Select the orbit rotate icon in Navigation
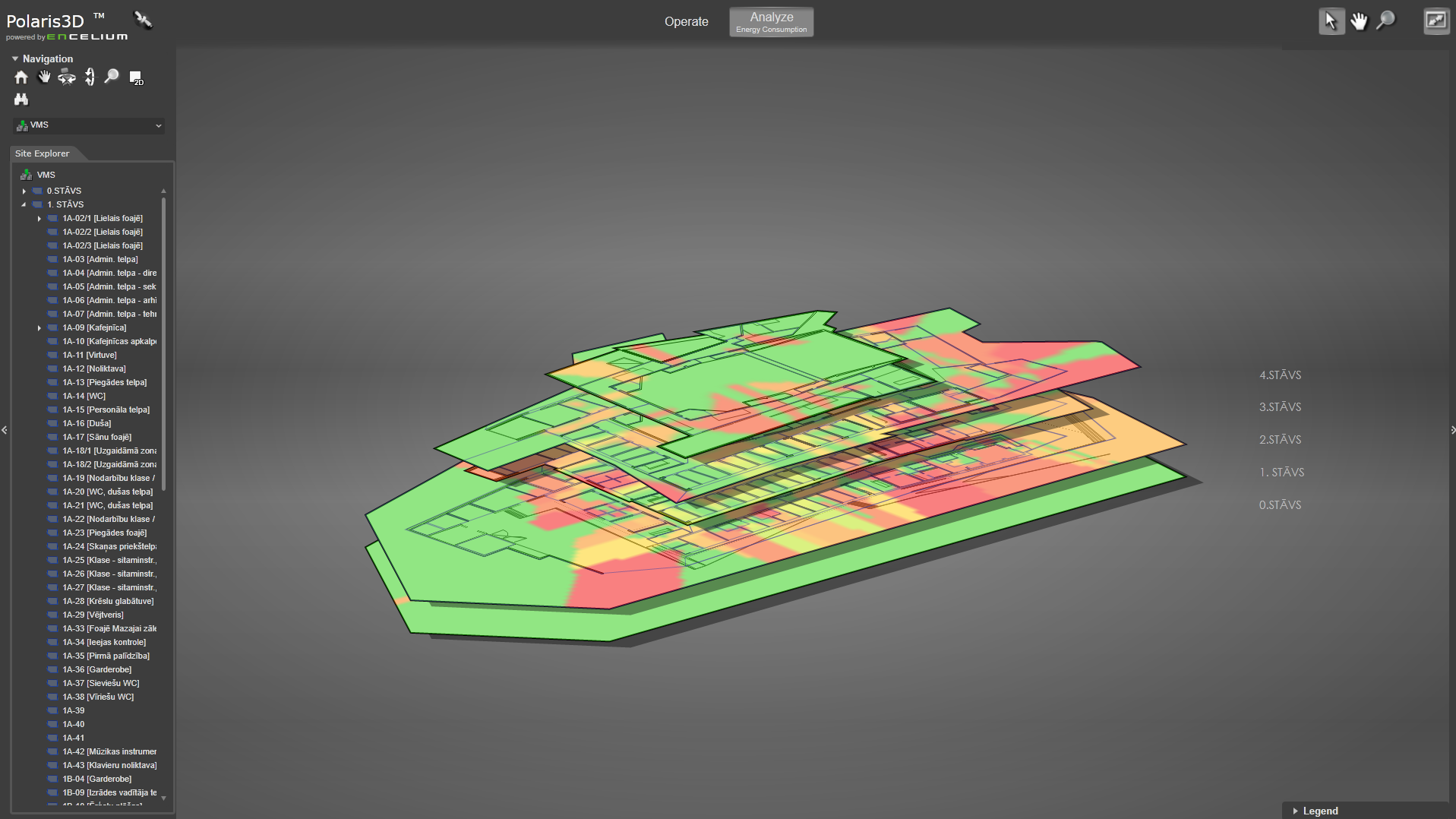Screen dimensions: 1456x819 click(x=67, y=77)
